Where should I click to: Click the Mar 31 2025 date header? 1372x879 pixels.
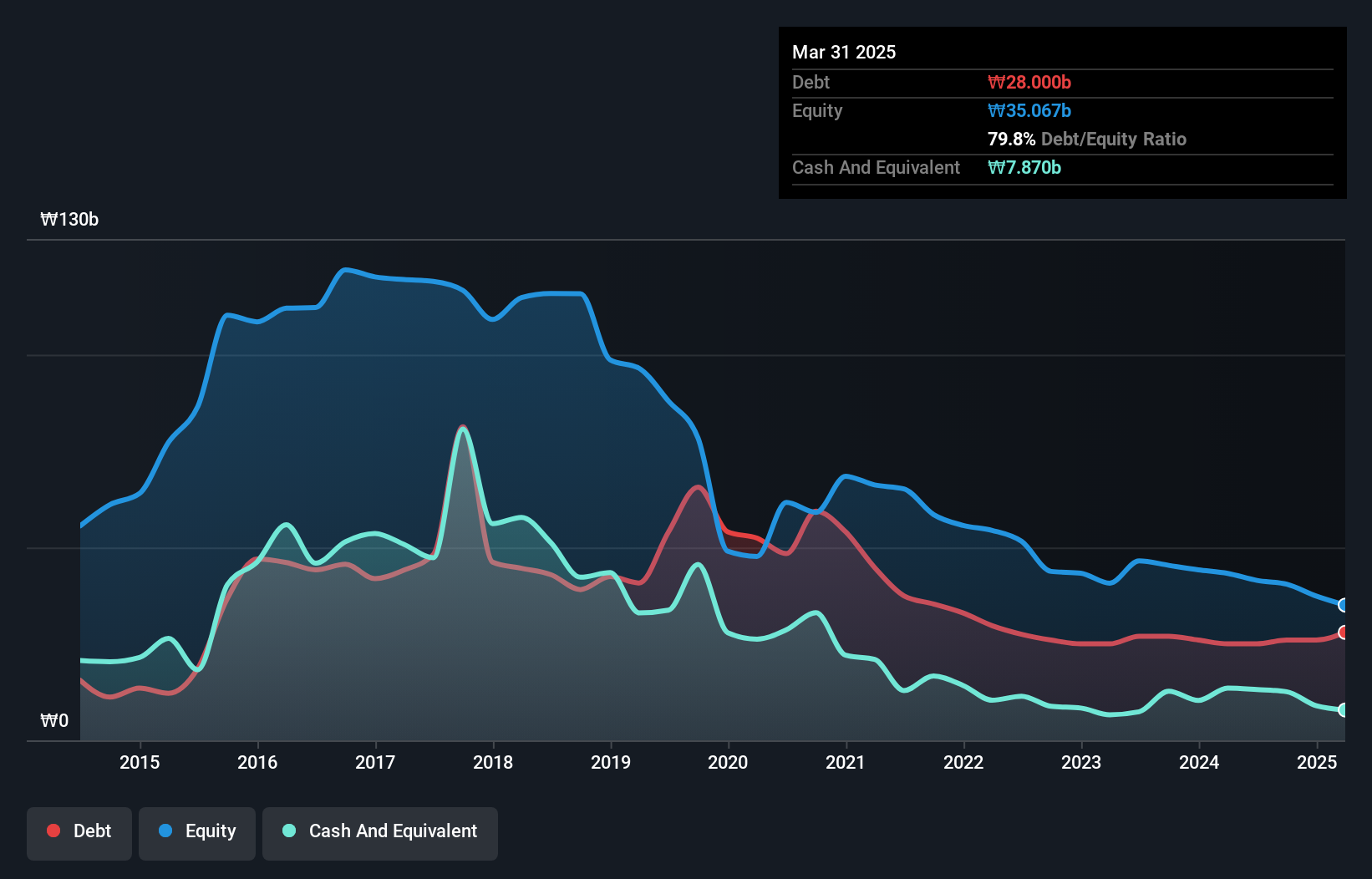[x=843, y=52]
